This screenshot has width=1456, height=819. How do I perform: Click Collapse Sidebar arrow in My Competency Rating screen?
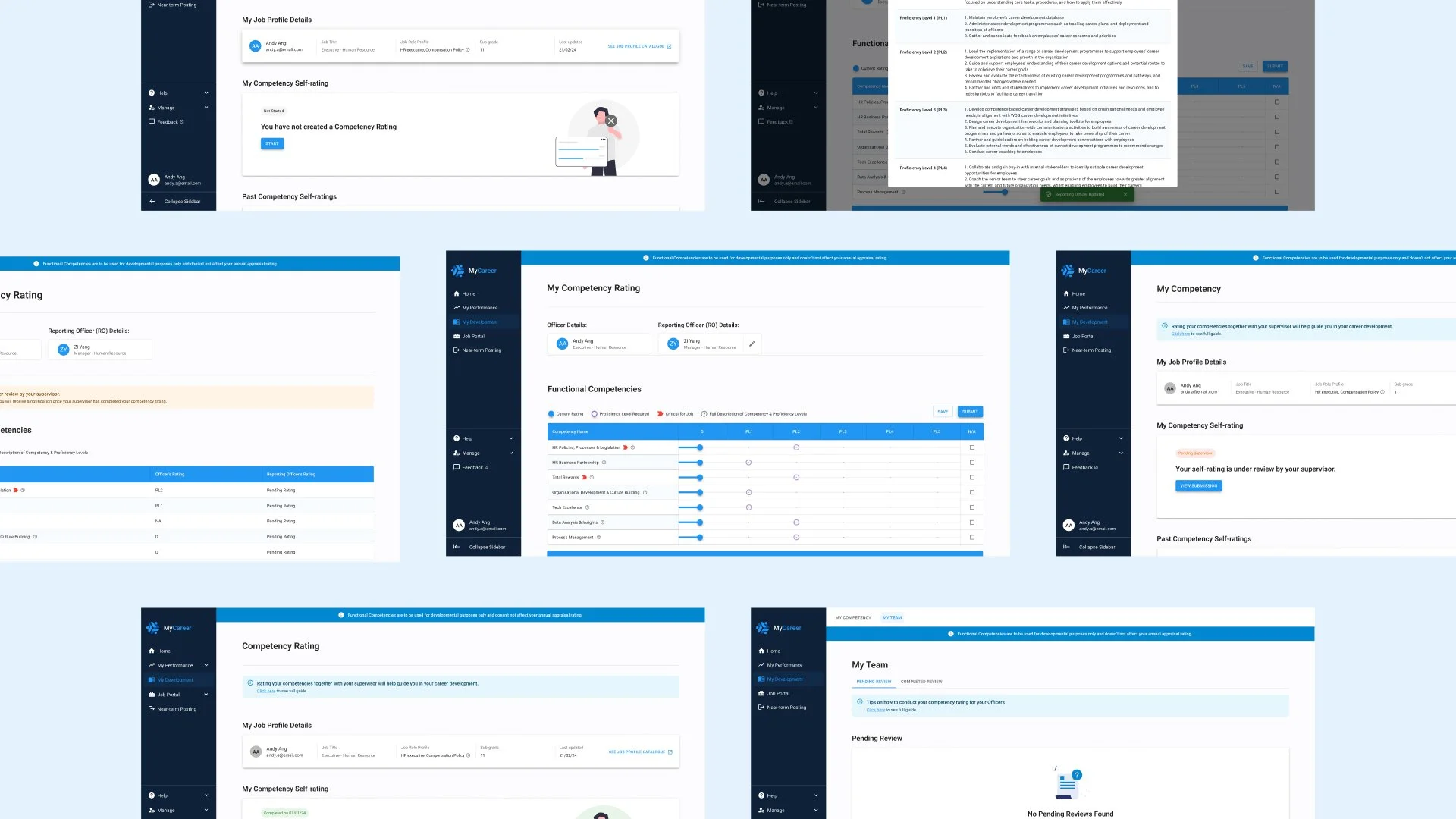point(457,547)
